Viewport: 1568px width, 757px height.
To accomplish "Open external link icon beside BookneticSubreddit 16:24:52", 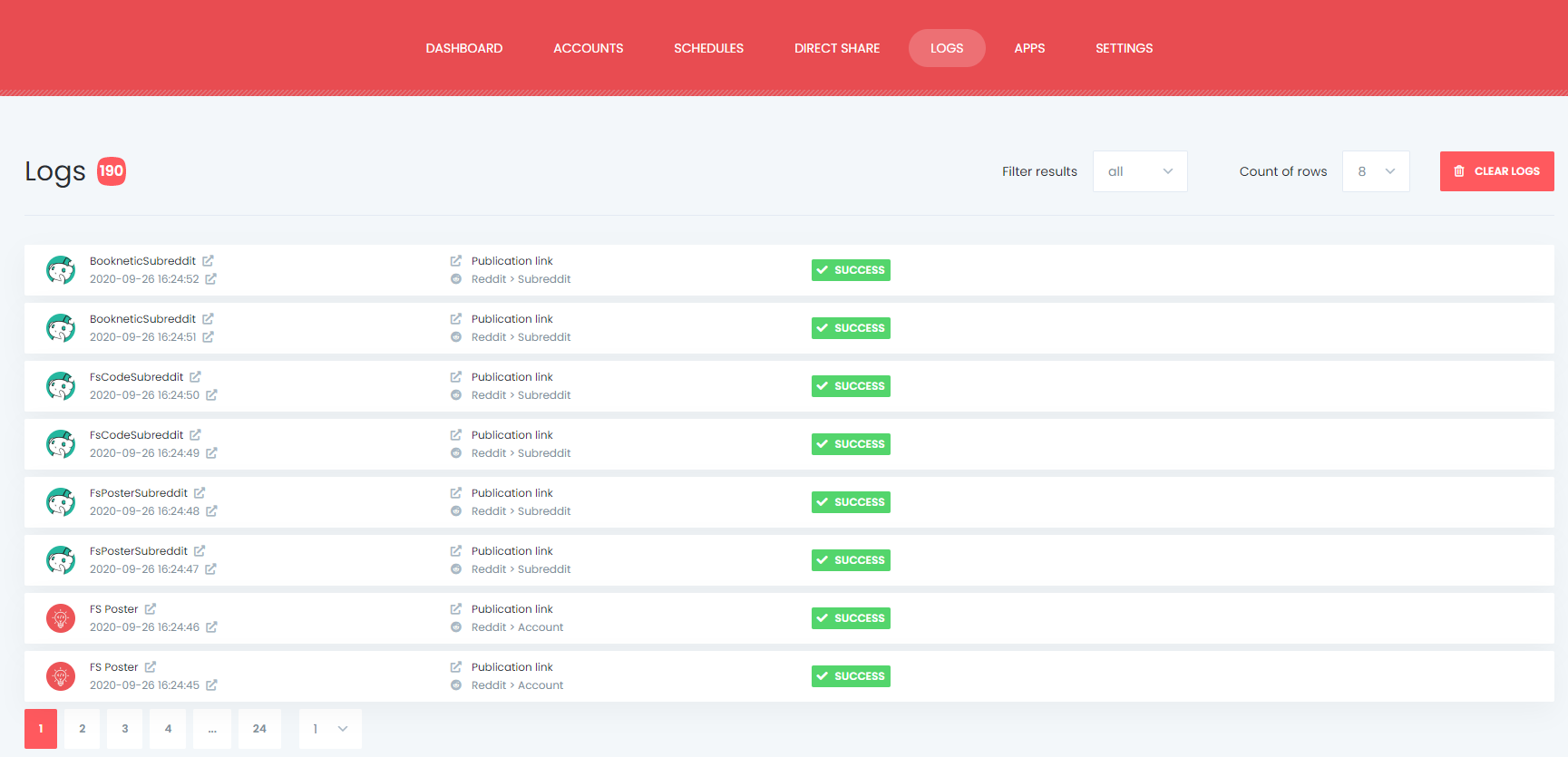I will (x=208, y=260).
